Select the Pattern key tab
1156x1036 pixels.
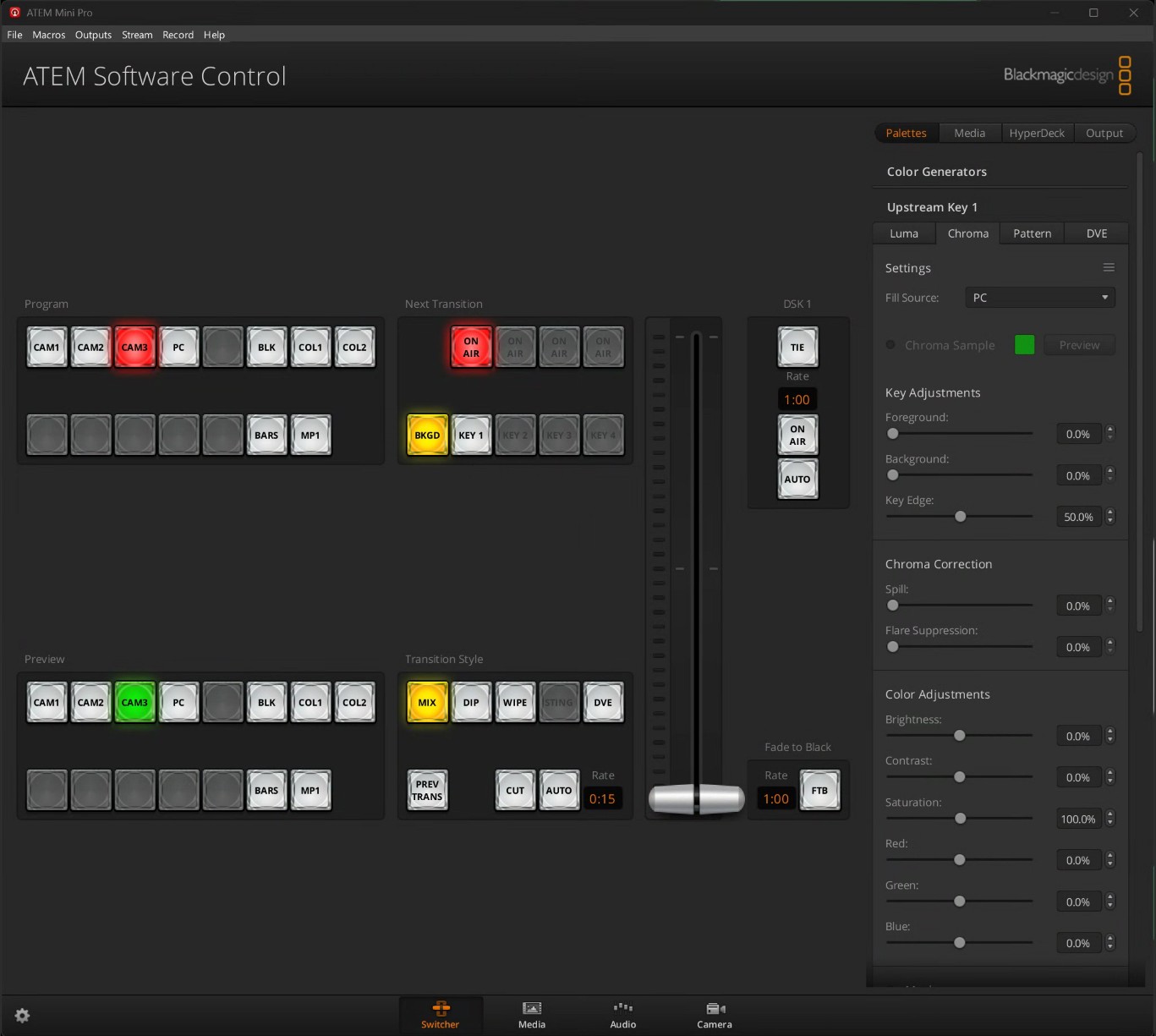1033,233
